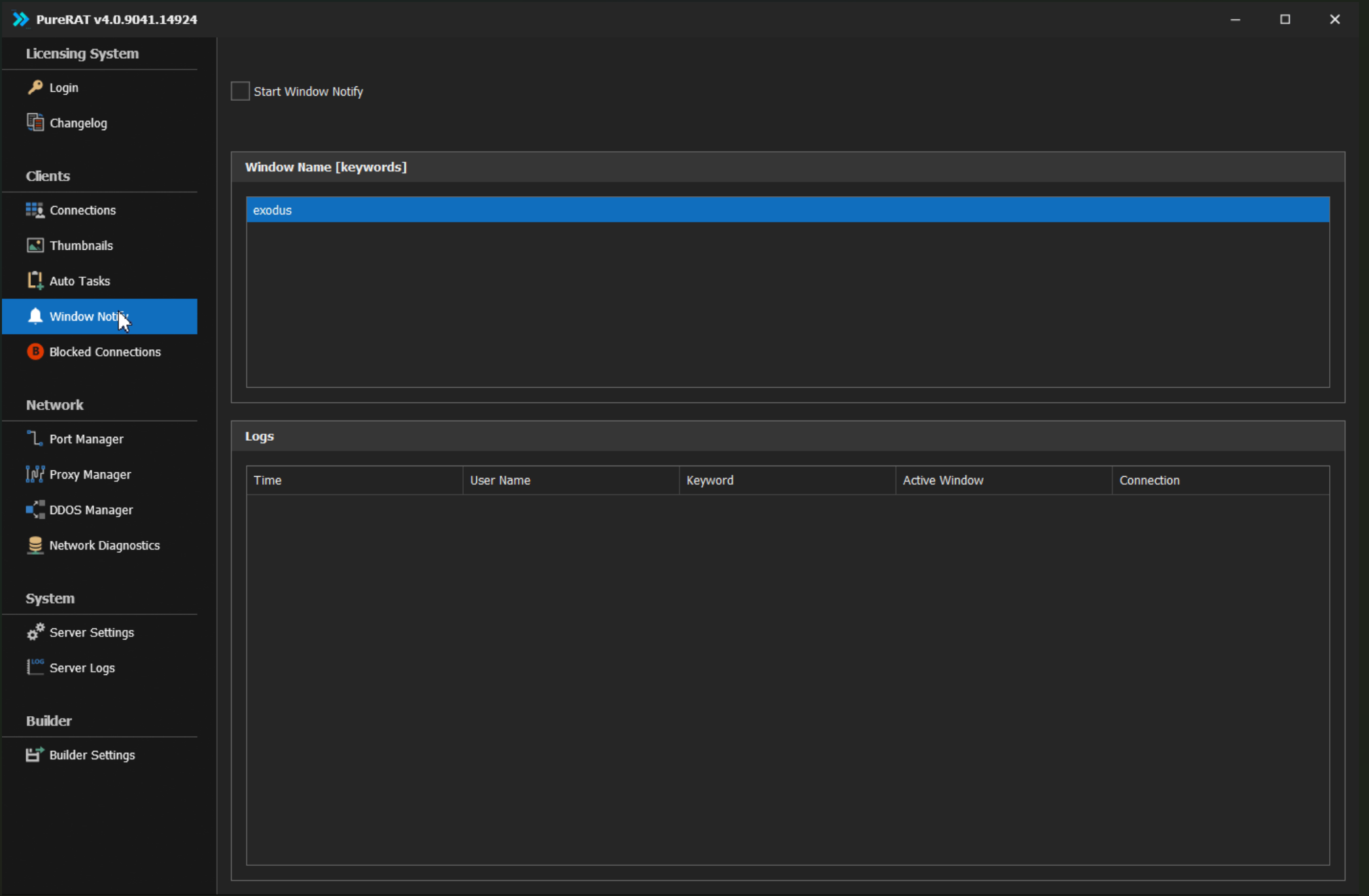The image size is (1369, 896).
Task: Click the Connections grid icon
Action: pyautogui.click(x=35, y=210)
